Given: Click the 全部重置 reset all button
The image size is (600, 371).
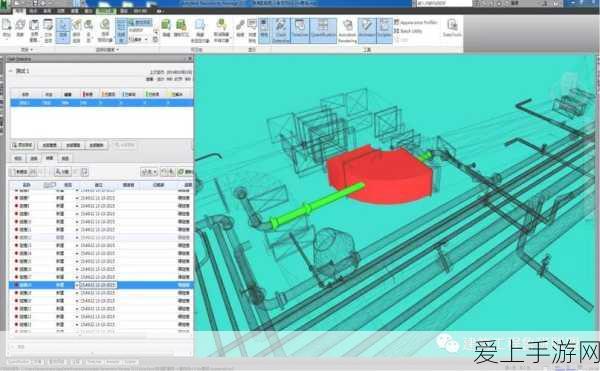Looking at the screenshot, I should pos(49,145).
